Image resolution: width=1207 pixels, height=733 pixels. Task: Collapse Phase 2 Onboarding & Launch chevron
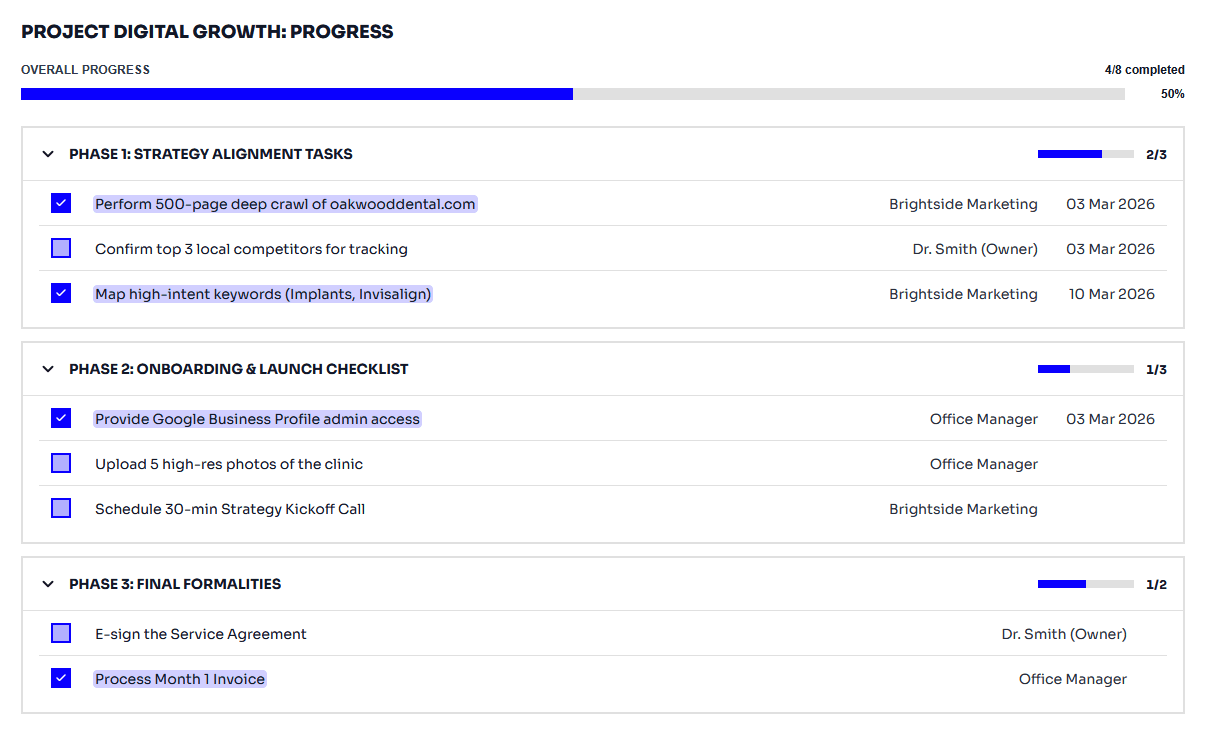coord(48,369)
